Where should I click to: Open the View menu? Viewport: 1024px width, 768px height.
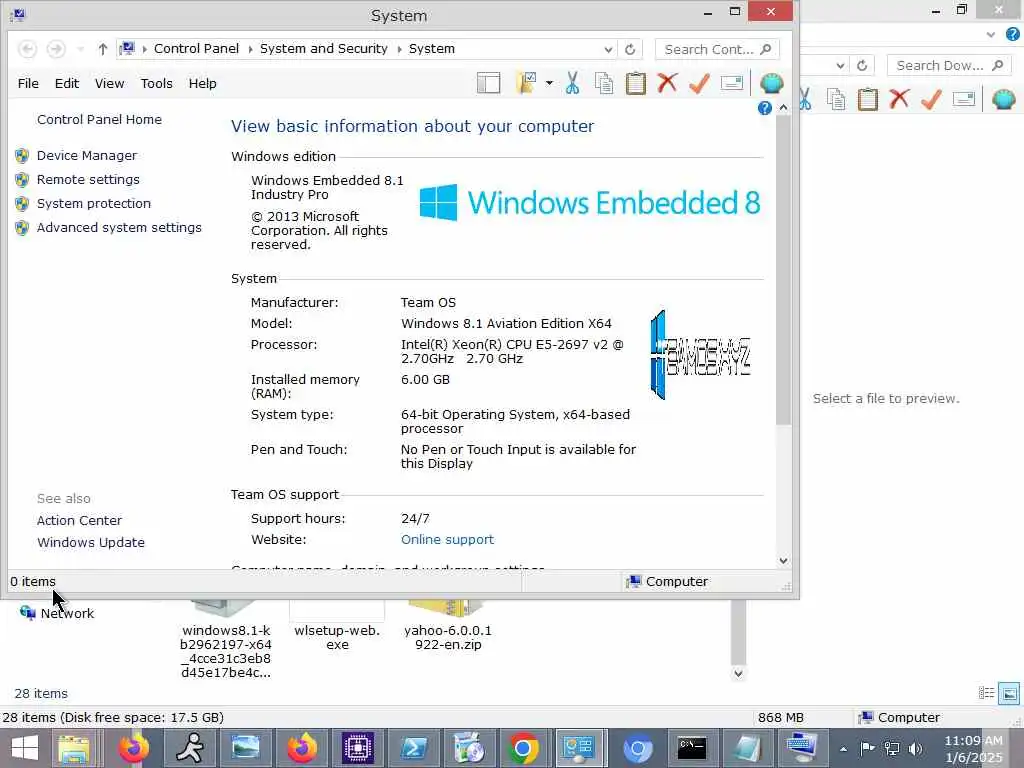109,84
